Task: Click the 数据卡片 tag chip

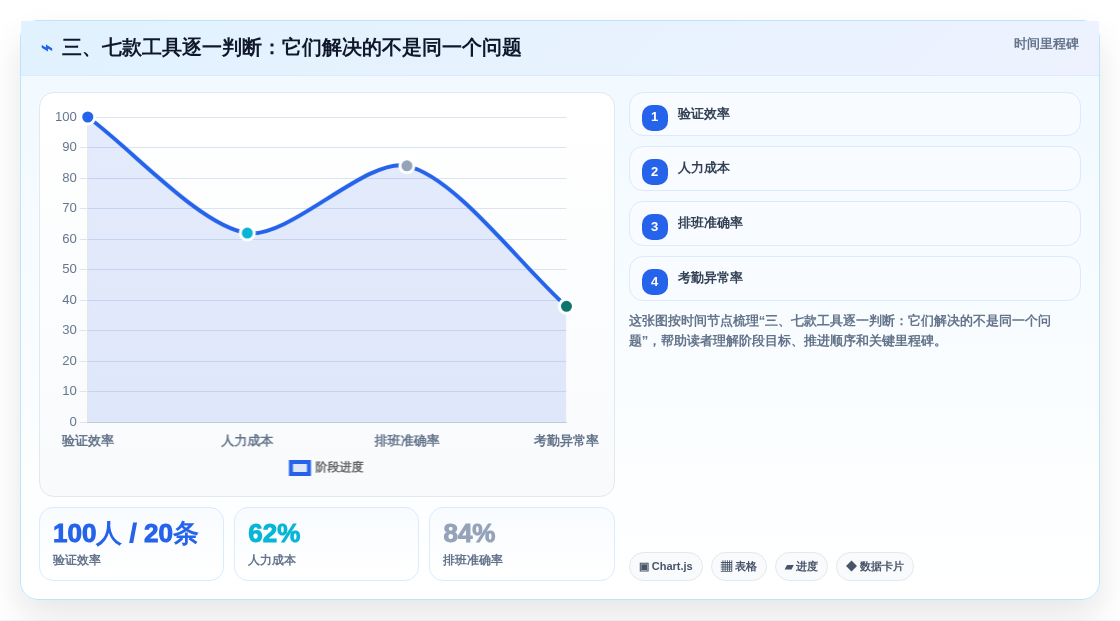Action: [875, 567]
